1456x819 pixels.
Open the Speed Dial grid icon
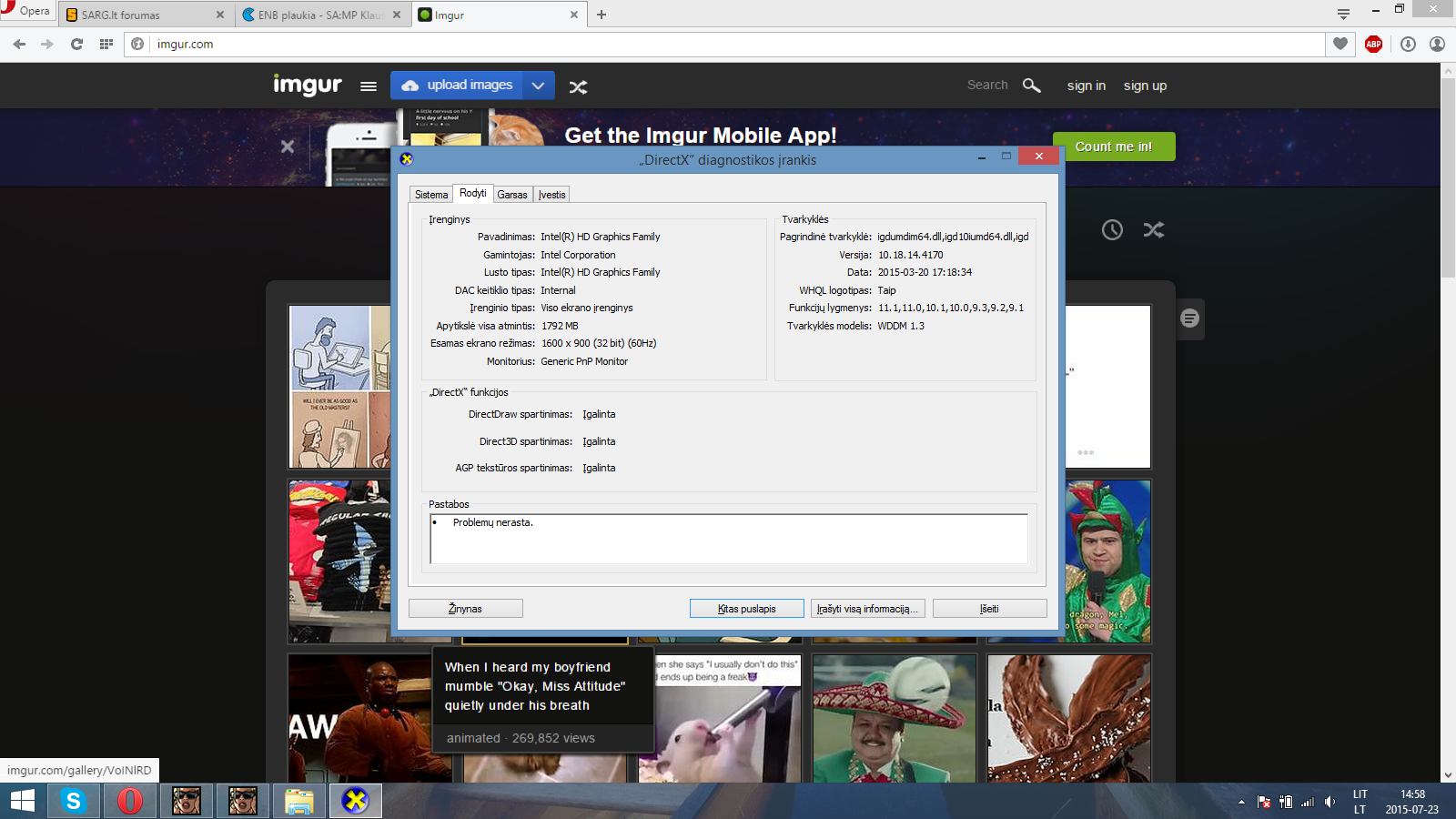tap(106, 44)
